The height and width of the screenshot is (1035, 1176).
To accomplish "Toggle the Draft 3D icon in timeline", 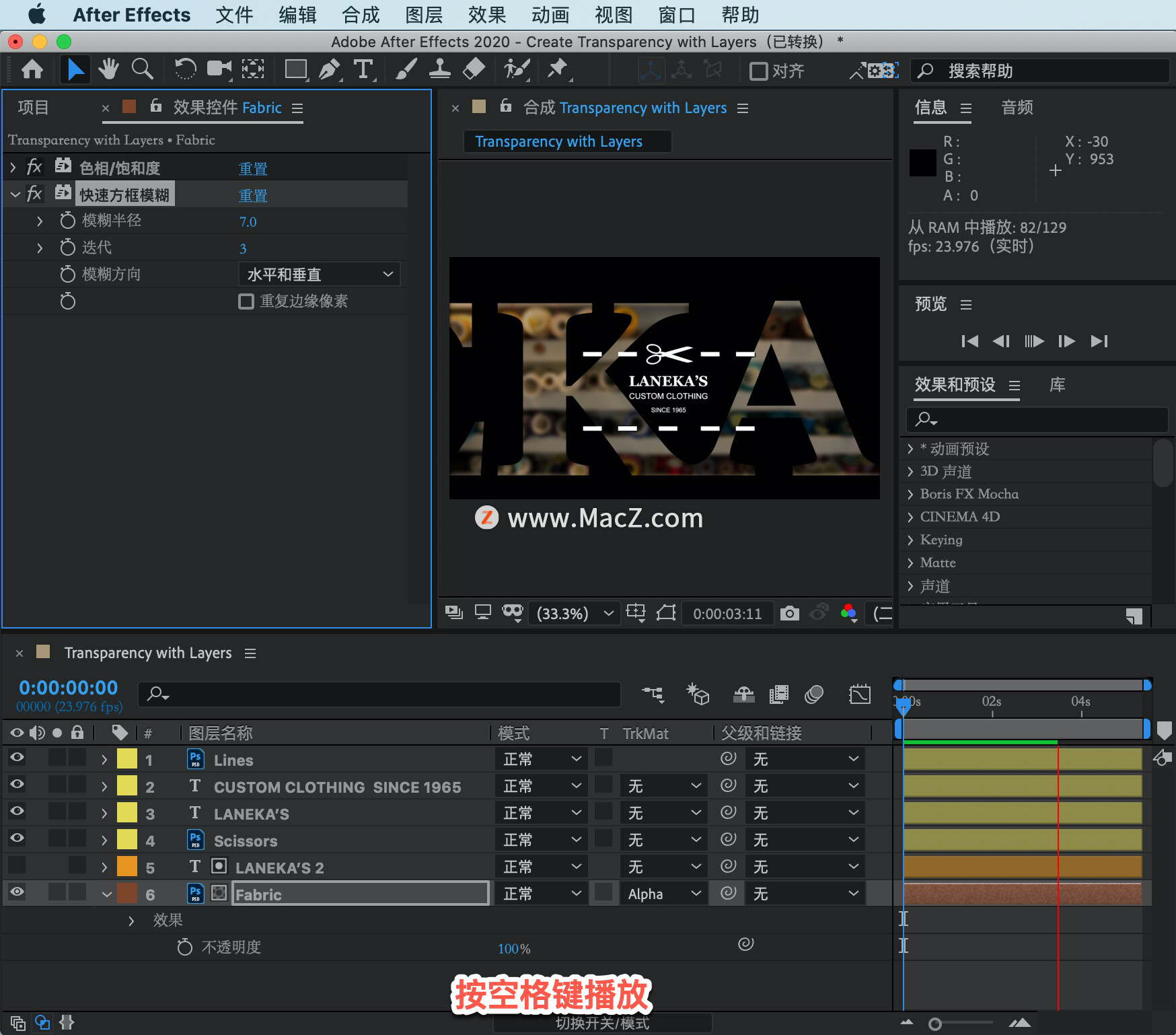I will tap(698, 694).
